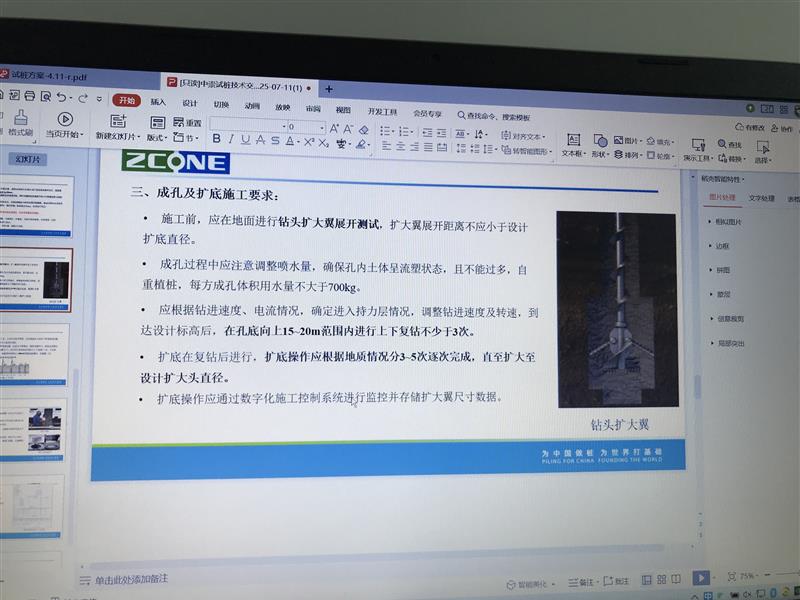Open the font size dropdown
800x600 pixels.
tap(322, 127)
